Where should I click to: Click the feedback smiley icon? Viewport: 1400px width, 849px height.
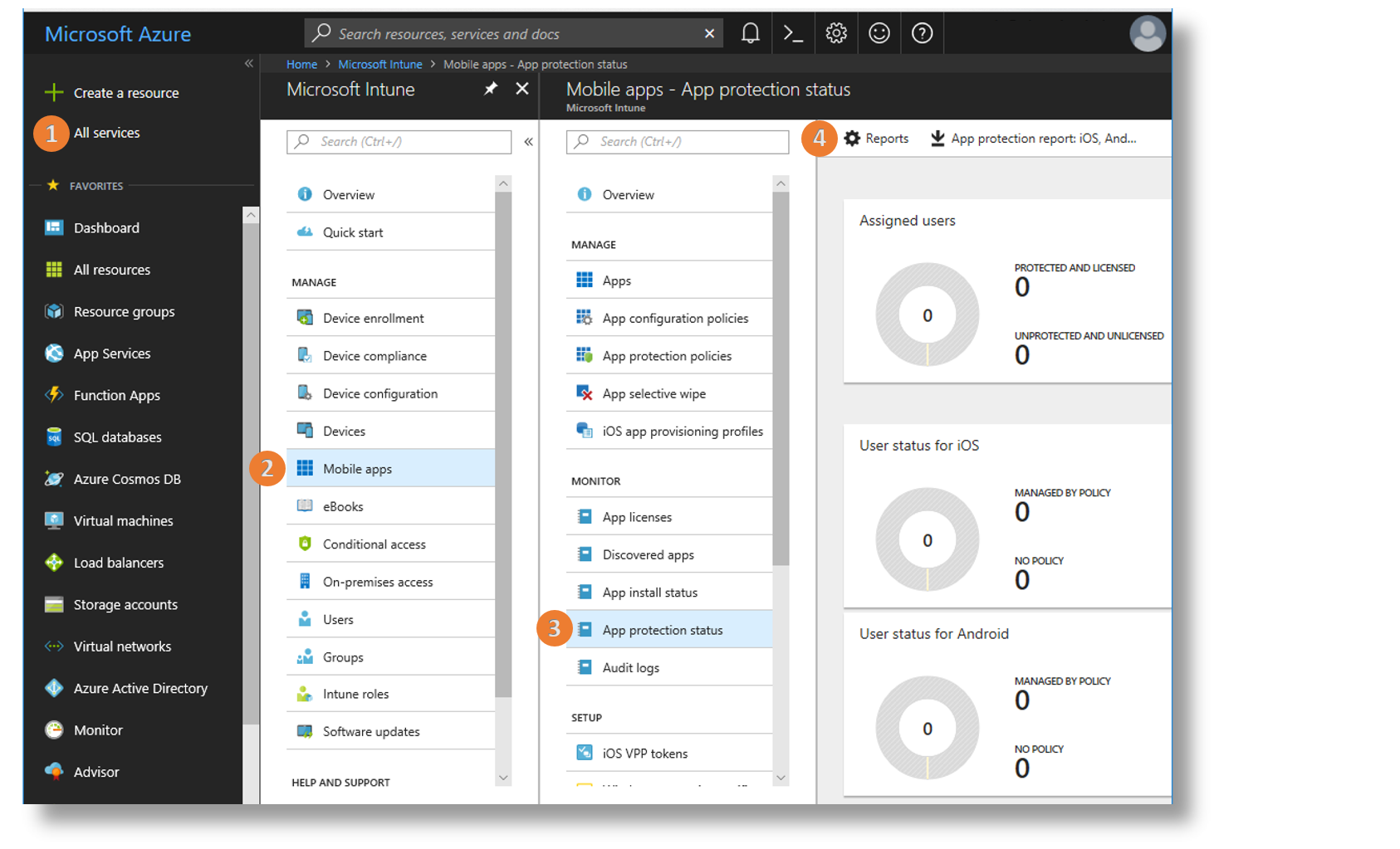pyautogui.click(x=879, y=33)
